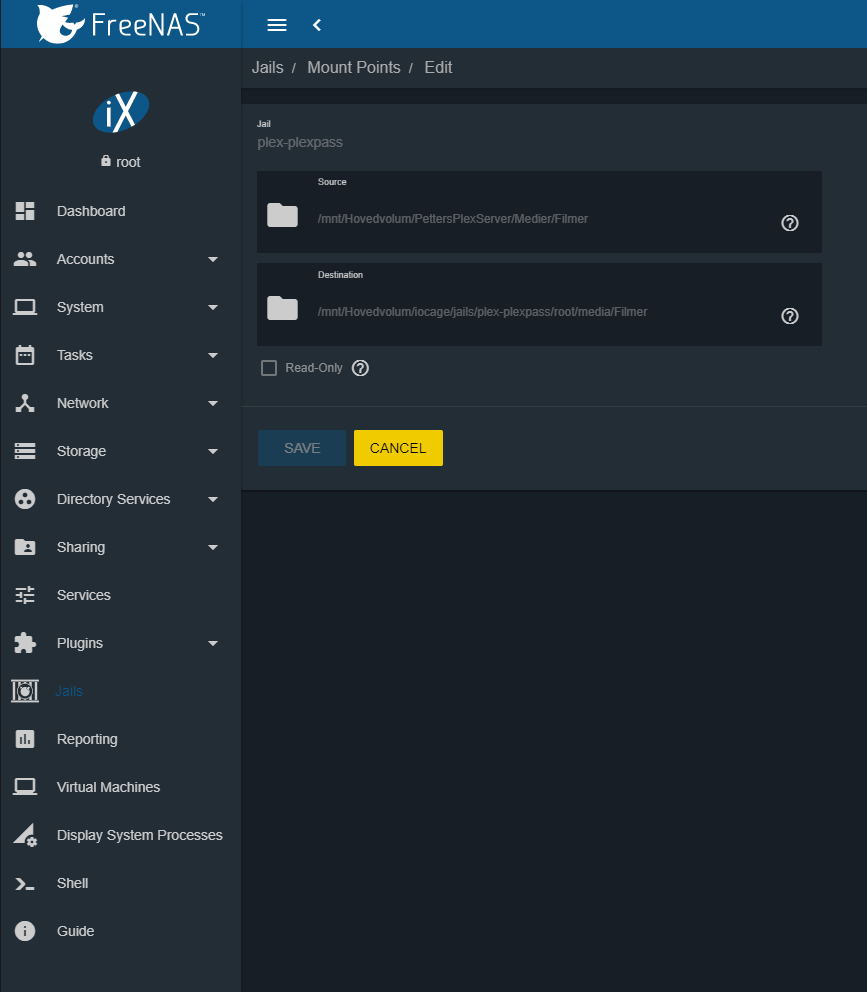Click the root username text
This screenshot has width=867, height=992.
point(128,162)
